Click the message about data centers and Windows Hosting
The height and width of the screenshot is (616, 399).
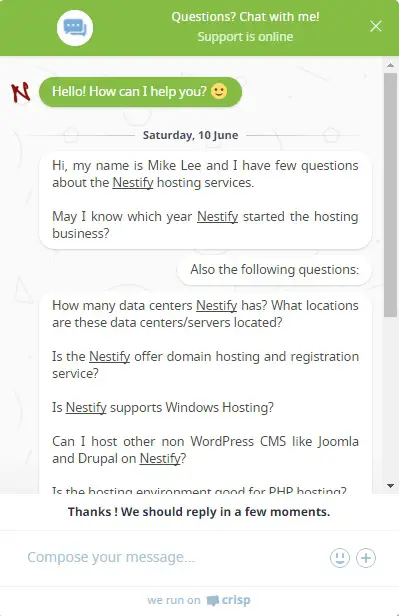coord(205,393)
